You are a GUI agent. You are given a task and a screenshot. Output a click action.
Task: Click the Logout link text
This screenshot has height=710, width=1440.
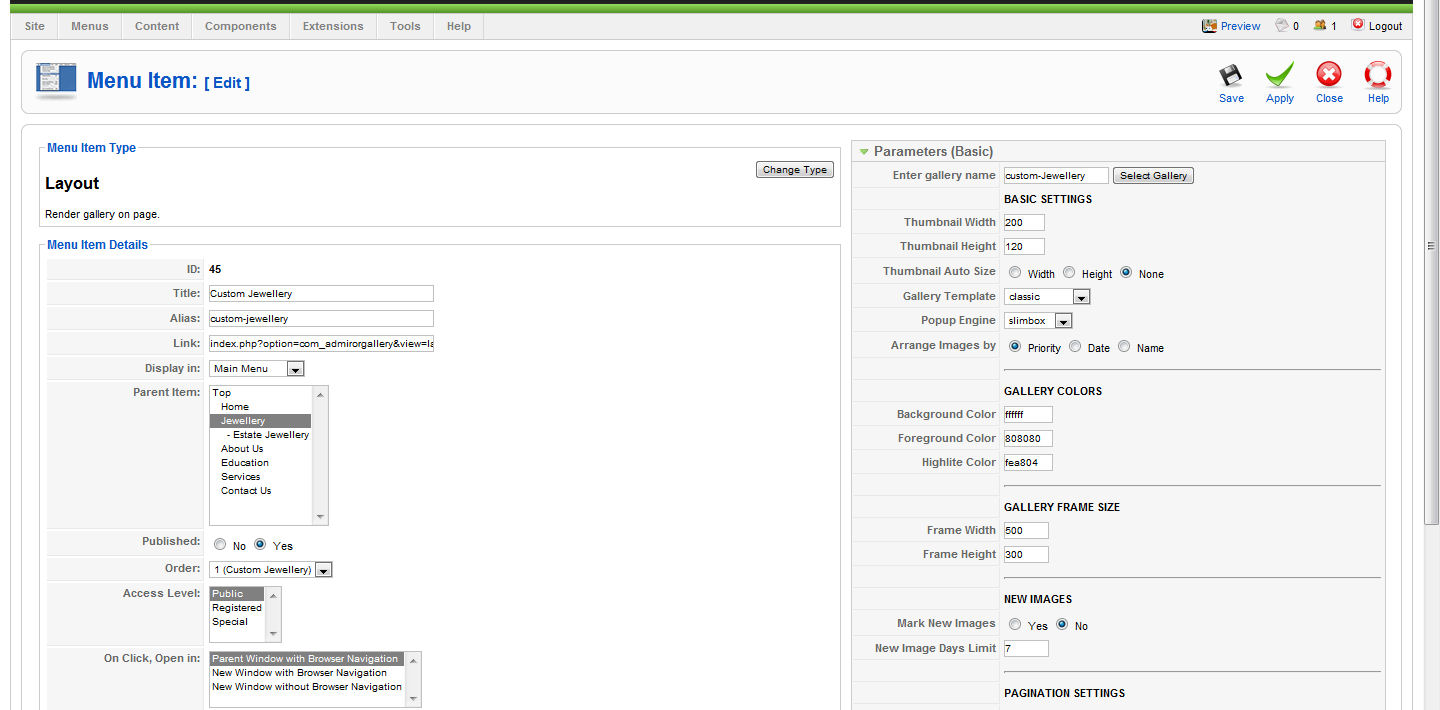1385,26
